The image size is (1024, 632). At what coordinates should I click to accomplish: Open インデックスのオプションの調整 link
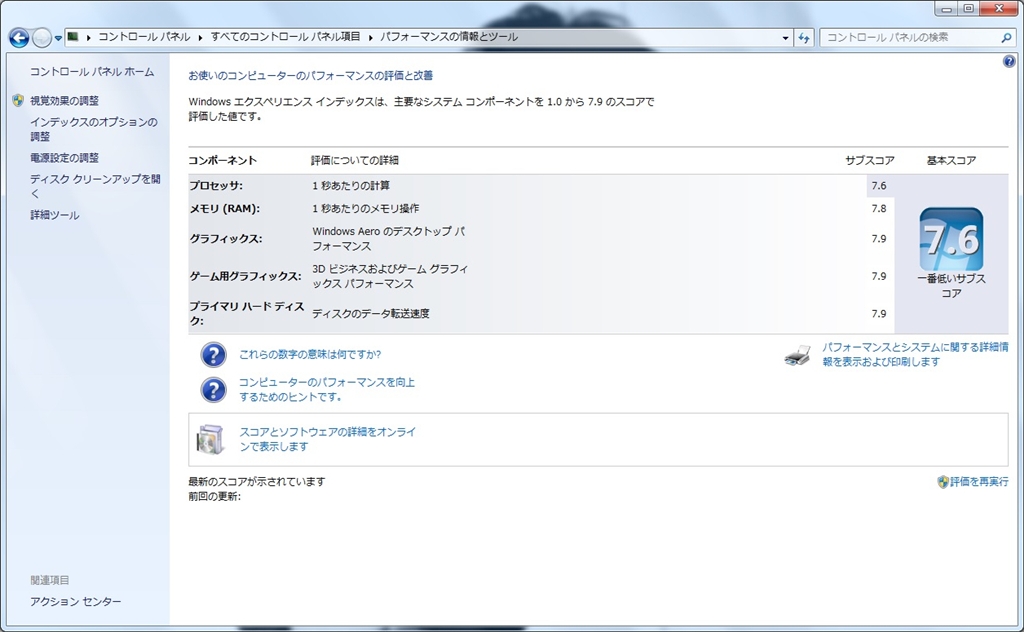[x=93, y=129]
